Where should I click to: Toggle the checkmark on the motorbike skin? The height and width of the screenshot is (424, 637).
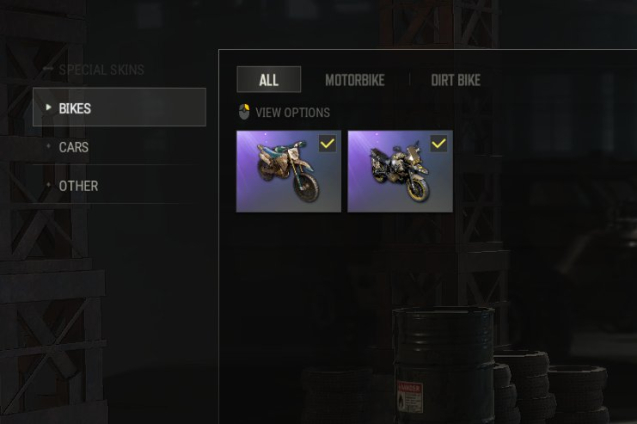click(439, 143)
